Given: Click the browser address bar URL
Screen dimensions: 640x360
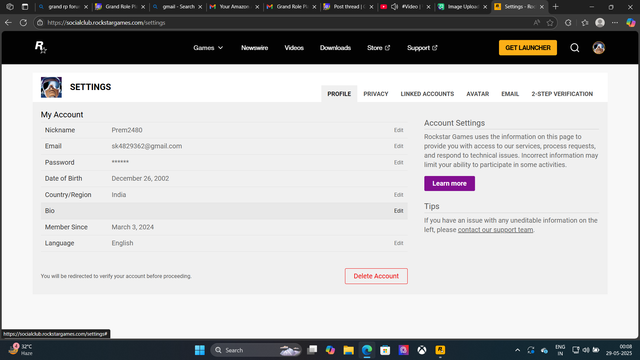Looking at the screenshot, I should click(x=106, y=22).
